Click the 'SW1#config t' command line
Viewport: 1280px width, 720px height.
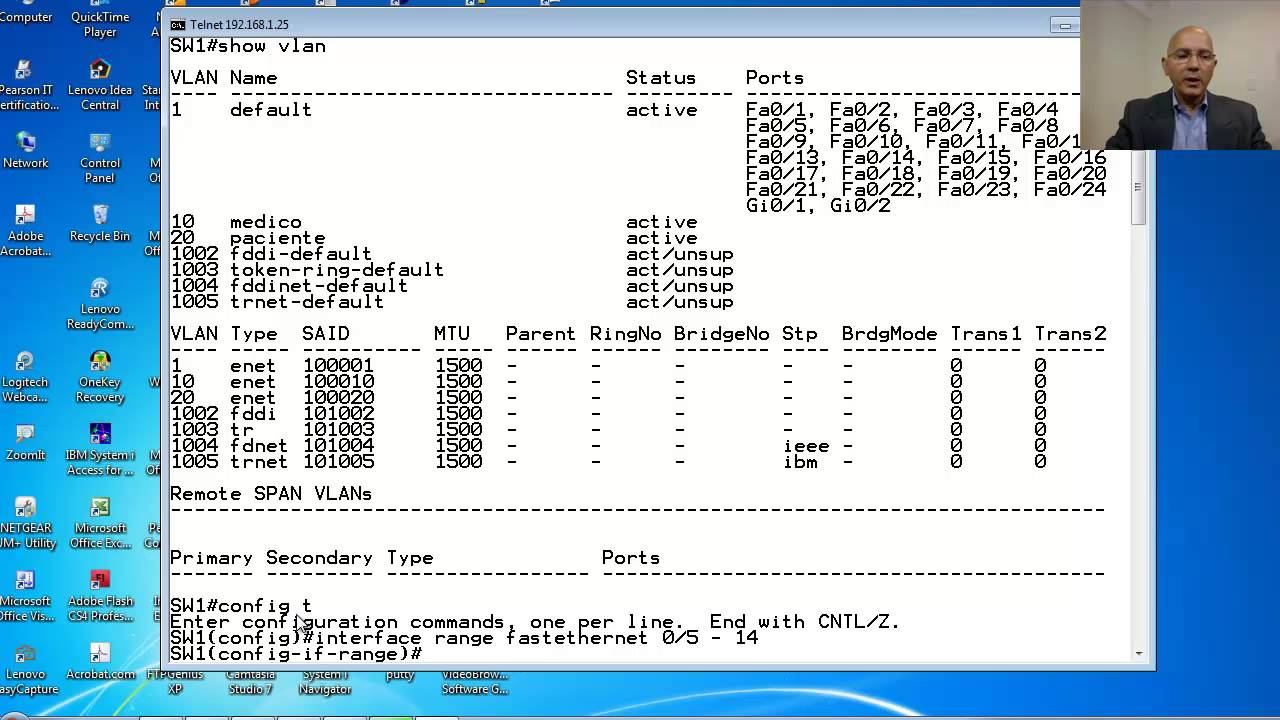coord(241,606)
